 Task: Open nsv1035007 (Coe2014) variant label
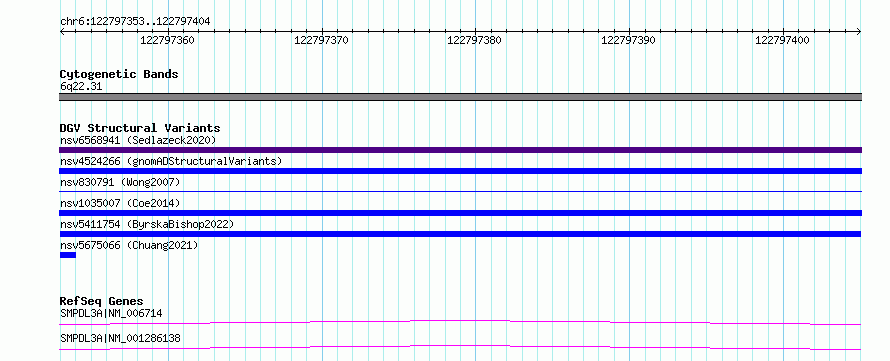pos(120,203)
